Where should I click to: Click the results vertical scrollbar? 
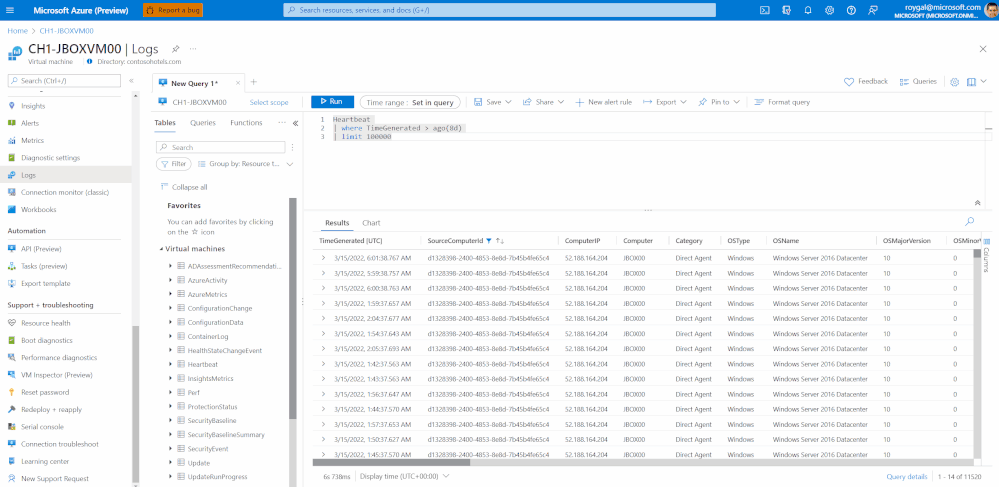[977, 253]
